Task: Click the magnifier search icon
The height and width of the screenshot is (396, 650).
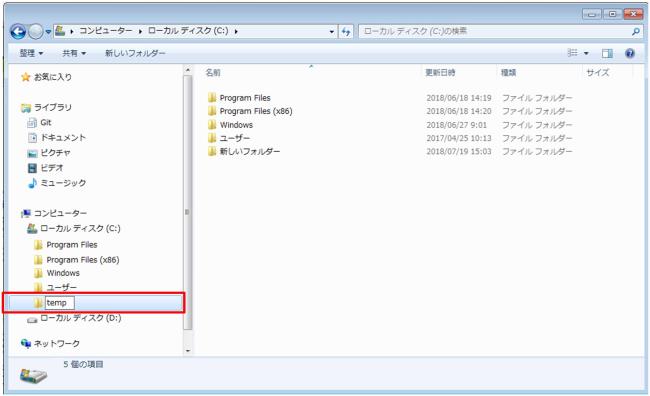Action: (635, 32)
